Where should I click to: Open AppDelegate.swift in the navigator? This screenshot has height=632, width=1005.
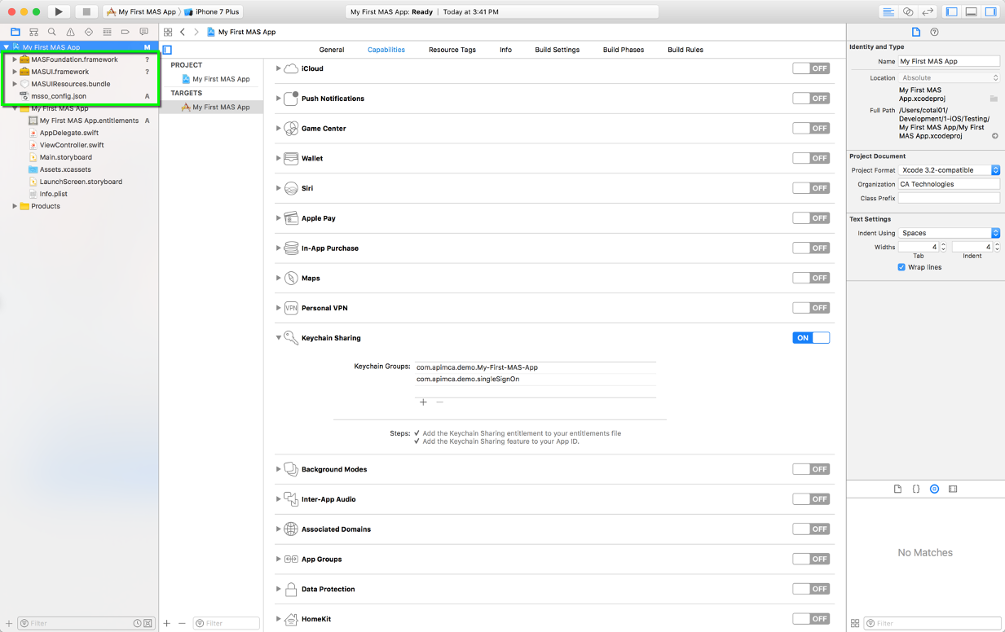[69, 133]
